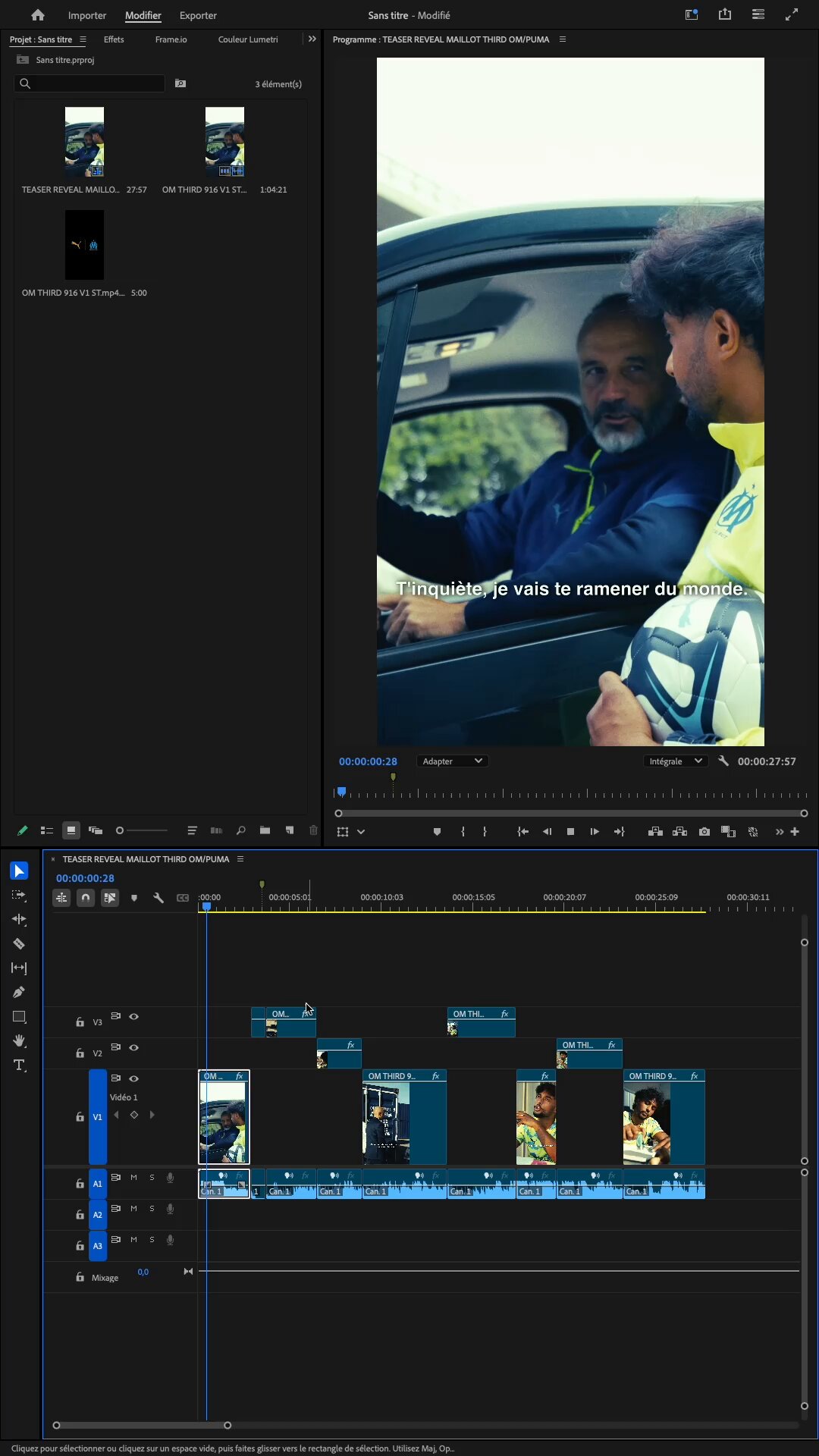This screenshot has height=1456, width=819.
Task: Switch to Modifier tab
Action: [x=143, y=15]
